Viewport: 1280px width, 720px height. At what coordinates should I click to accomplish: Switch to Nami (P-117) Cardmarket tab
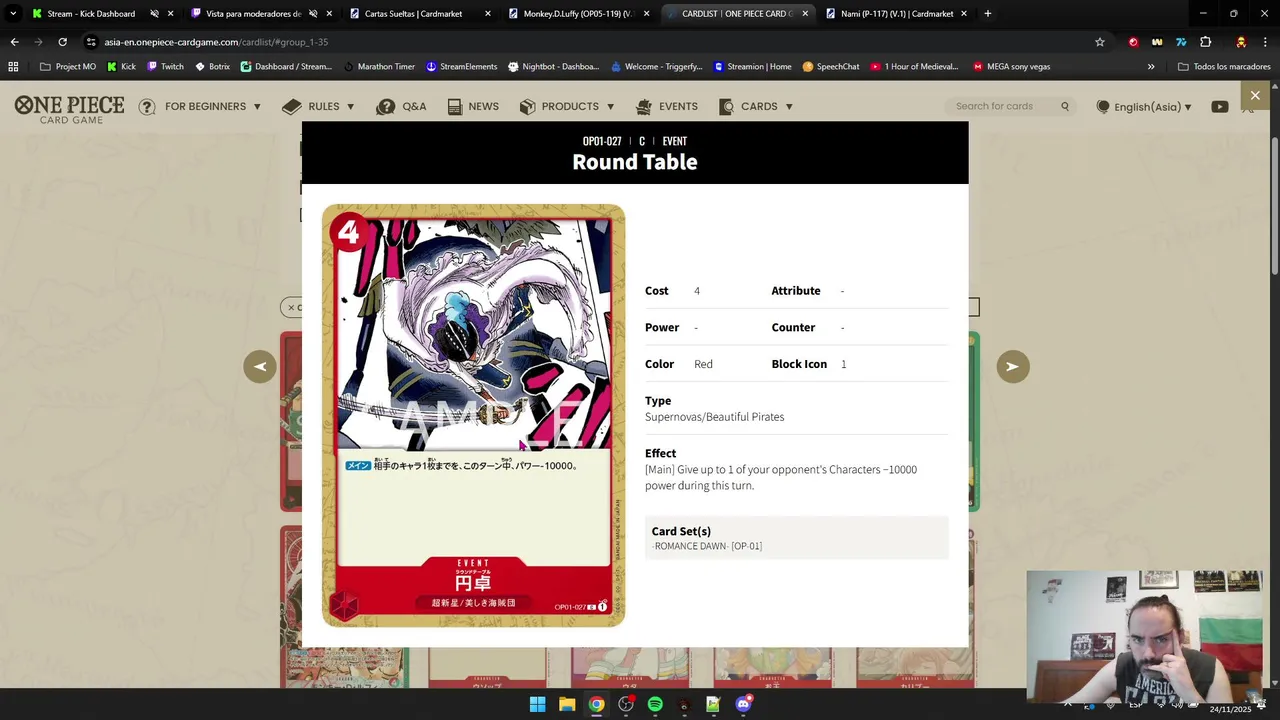(x=896, y=14)
